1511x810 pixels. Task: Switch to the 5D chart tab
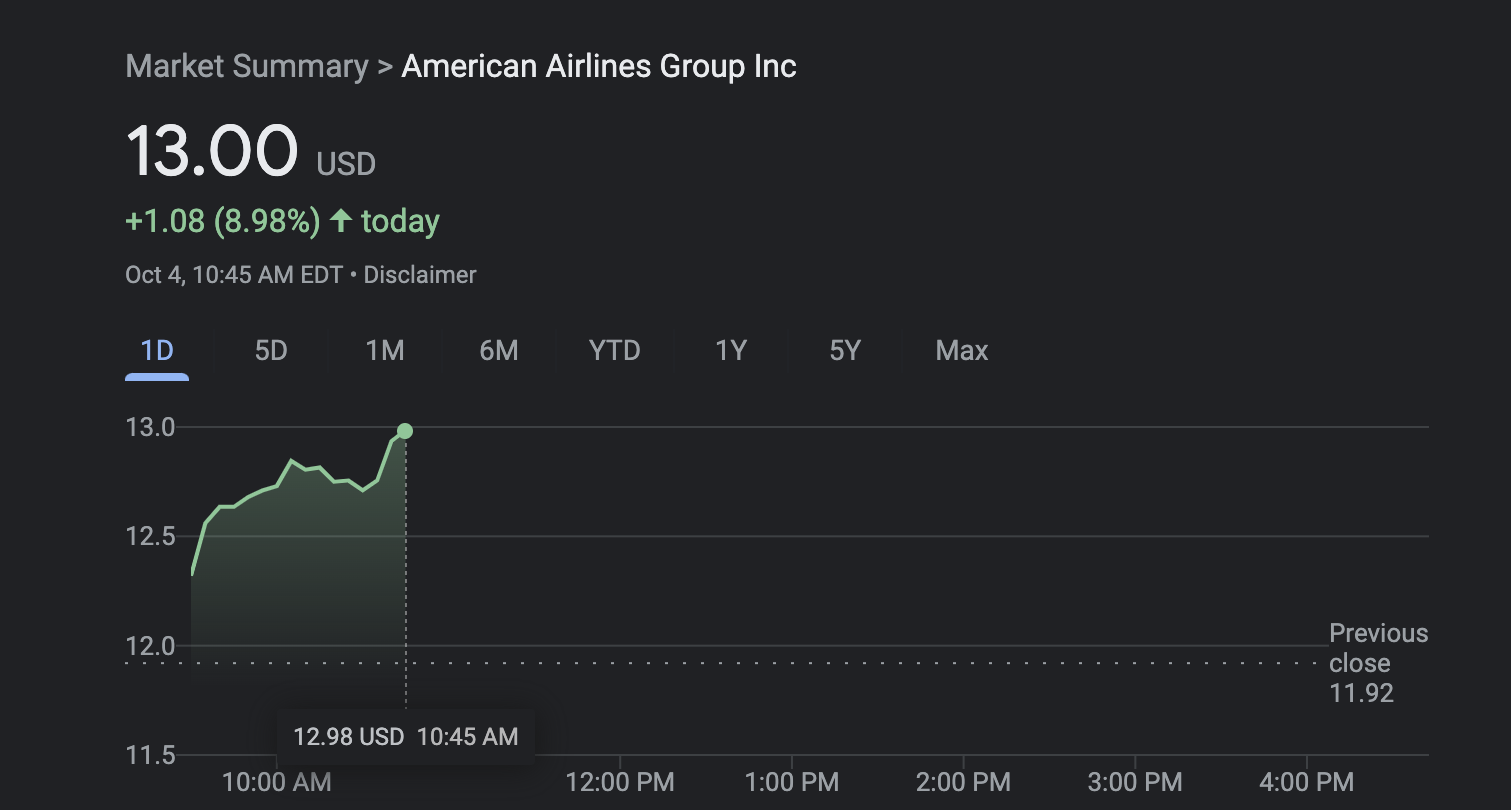click(271, 351)
